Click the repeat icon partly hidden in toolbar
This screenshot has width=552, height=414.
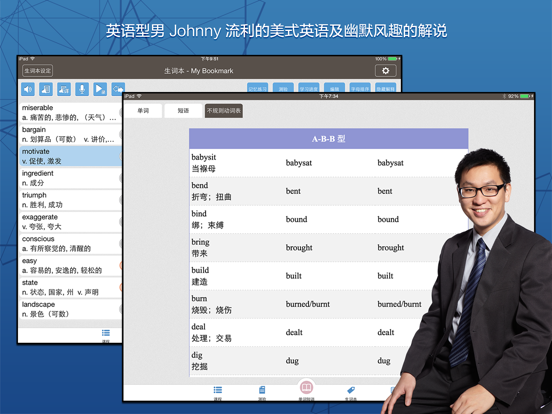[118, 89]
